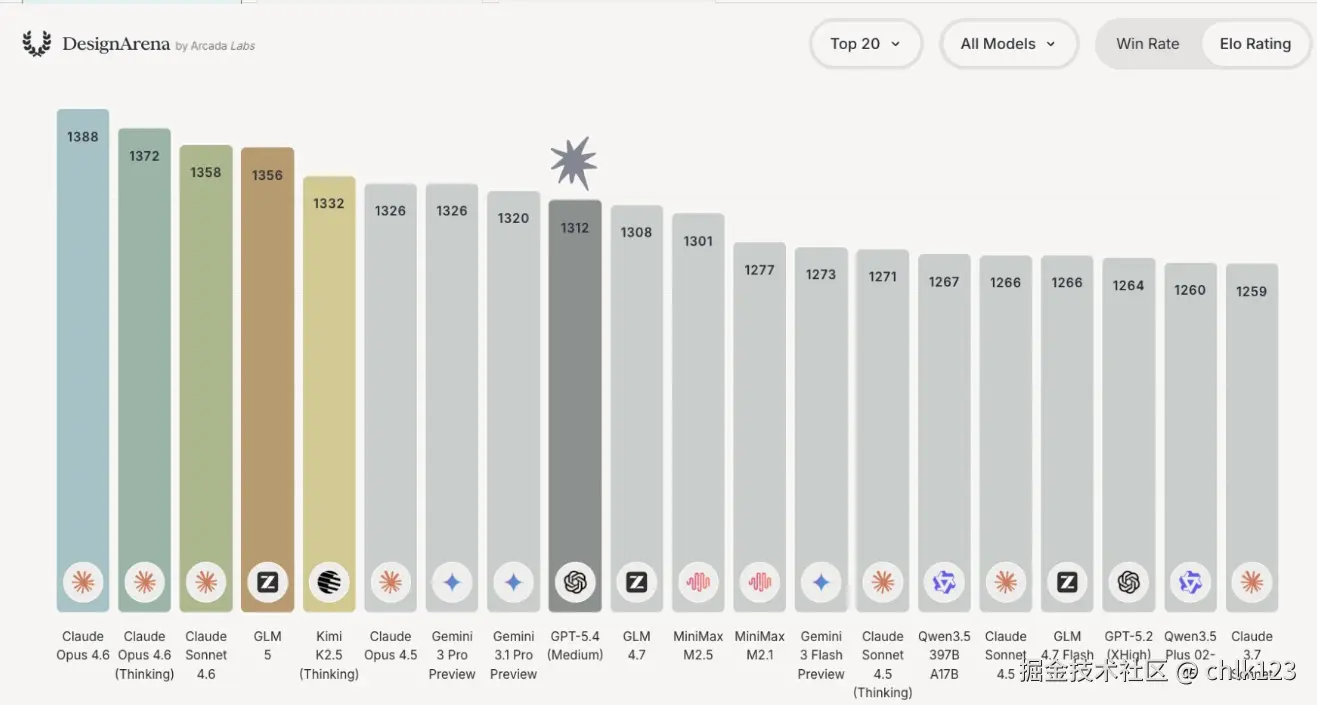Click the GPT-5.4 OpenAI logo icon
This screenshot has height=705, width=1317.
pyautogui.click(x=575, y=582)
